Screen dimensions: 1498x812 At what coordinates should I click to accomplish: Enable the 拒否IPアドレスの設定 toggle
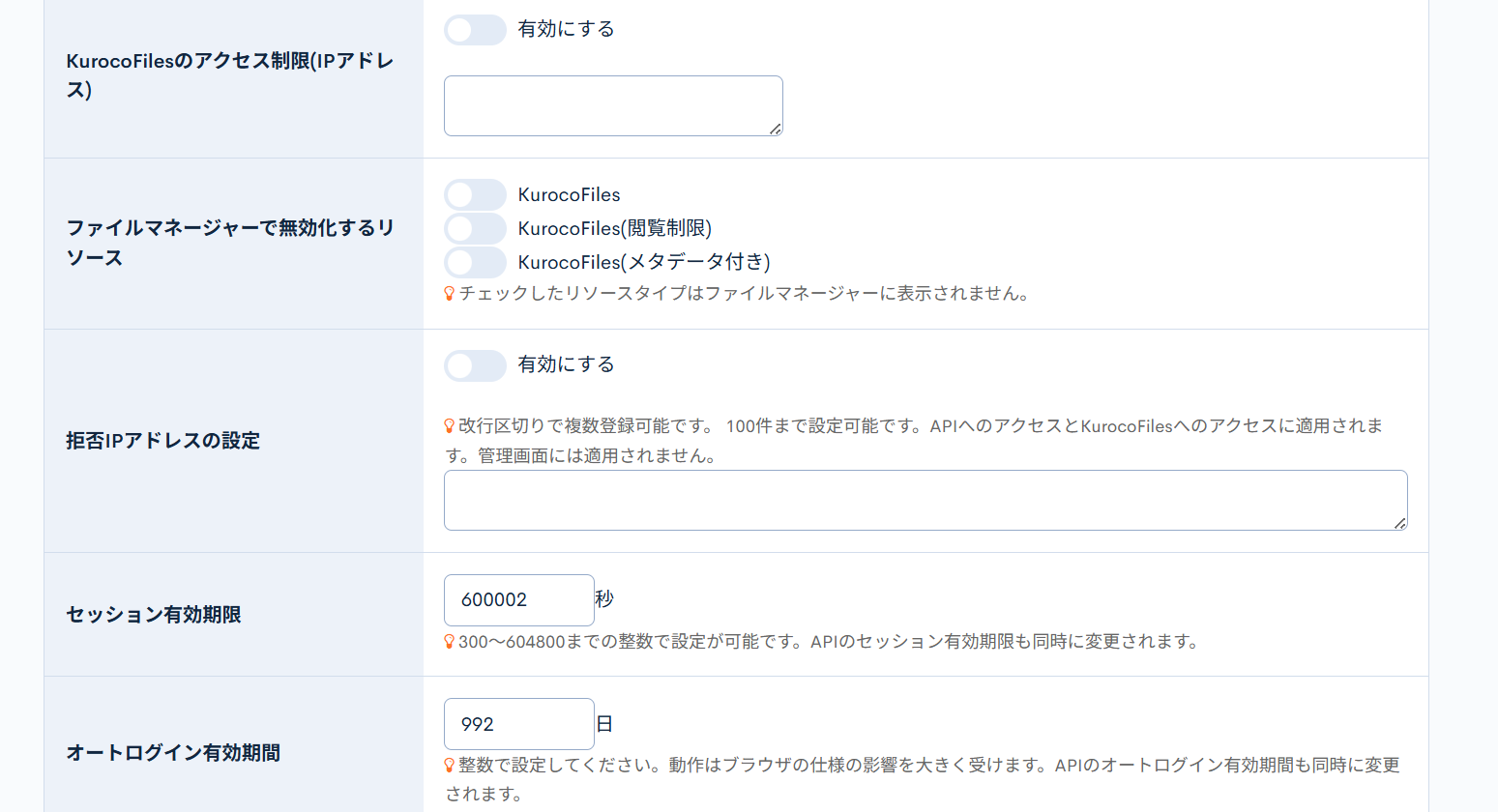tap(475, 365)
